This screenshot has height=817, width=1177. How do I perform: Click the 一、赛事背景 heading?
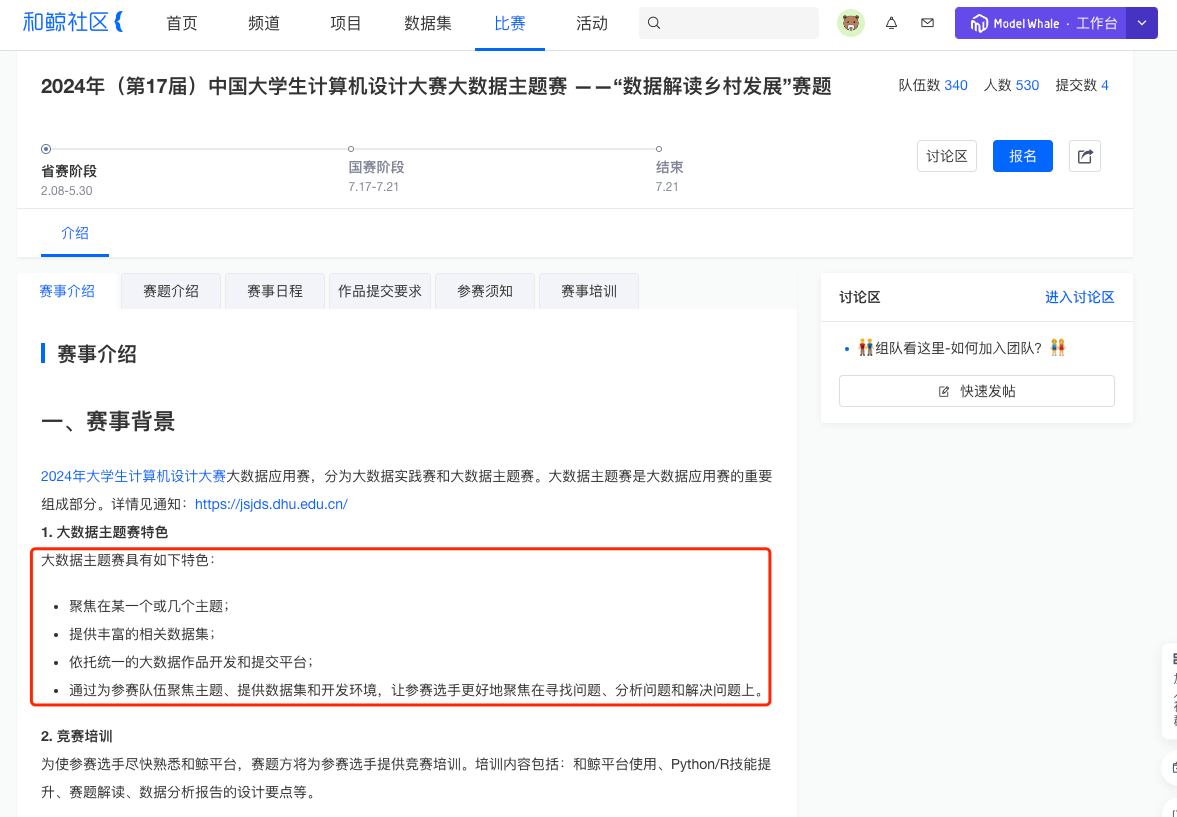tap(108, 421)
